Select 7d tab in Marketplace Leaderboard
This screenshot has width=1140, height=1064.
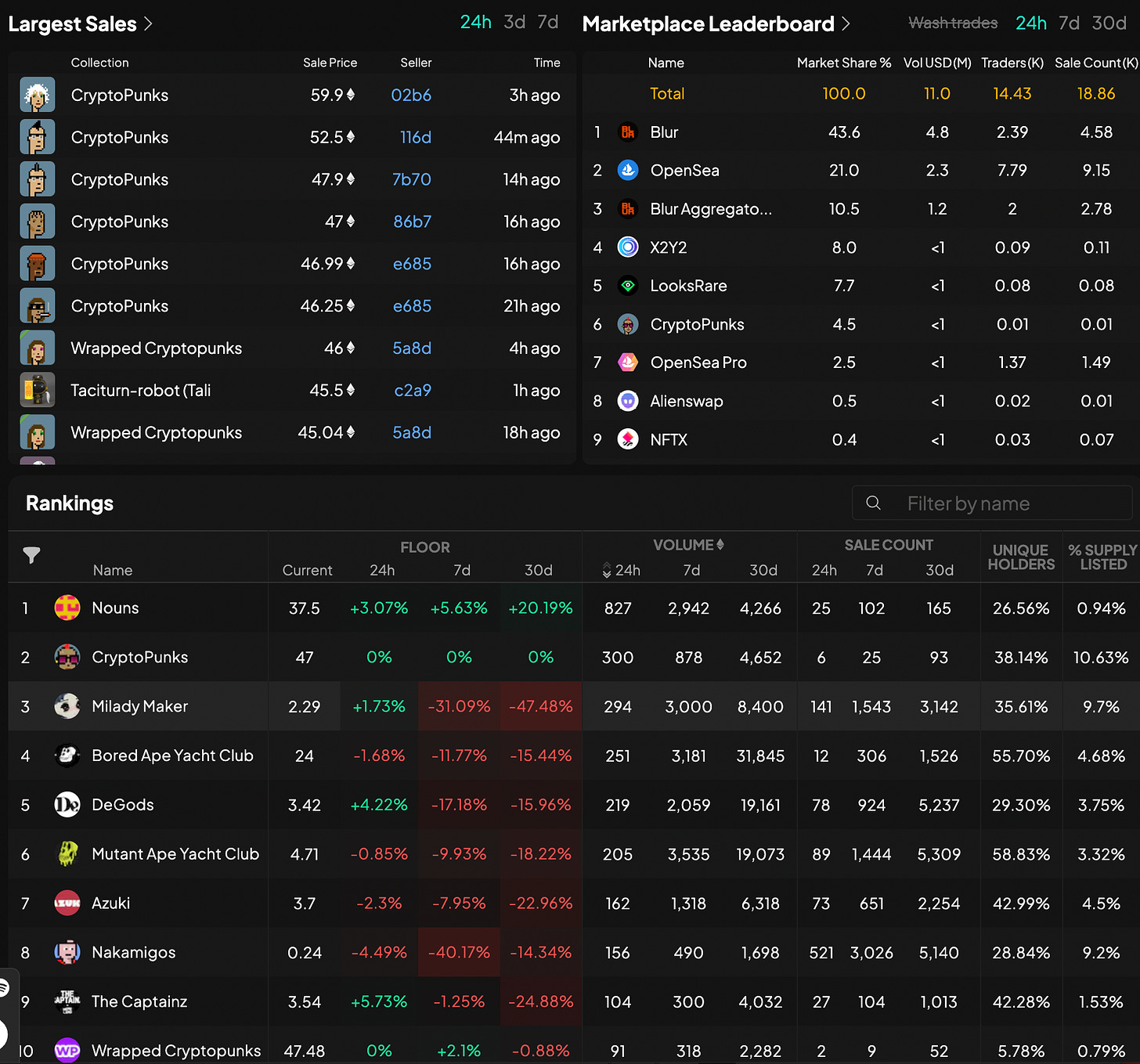point(1069,23)
